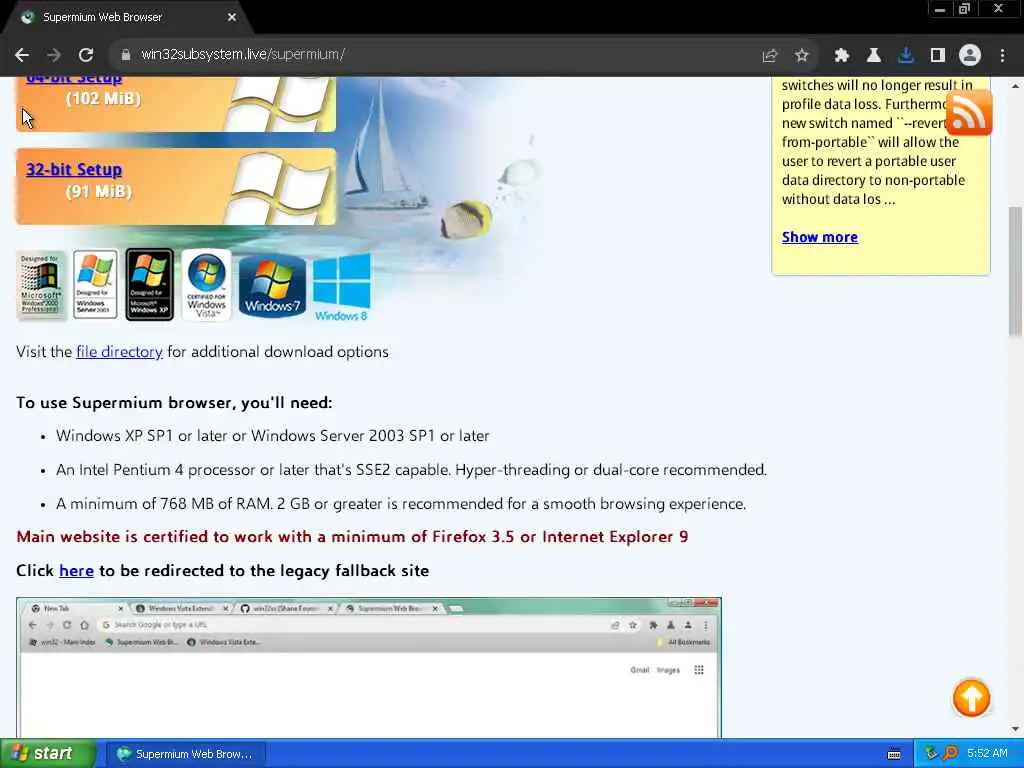Image resolution: width=1024 pixels, height=768 pixels.
Task: Go back with the browser back arrow
Action: pyautogui.click(x=22, y=55)
